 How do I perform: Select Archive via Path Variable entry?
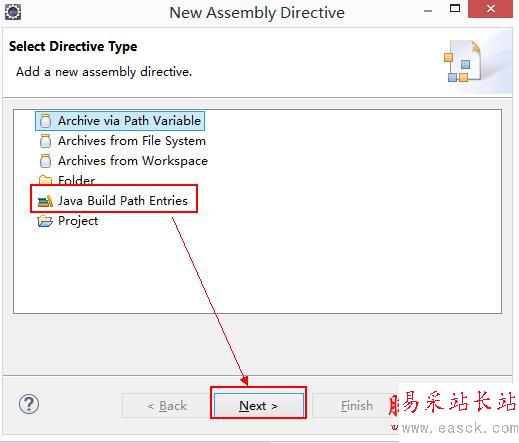click(120, 121)
